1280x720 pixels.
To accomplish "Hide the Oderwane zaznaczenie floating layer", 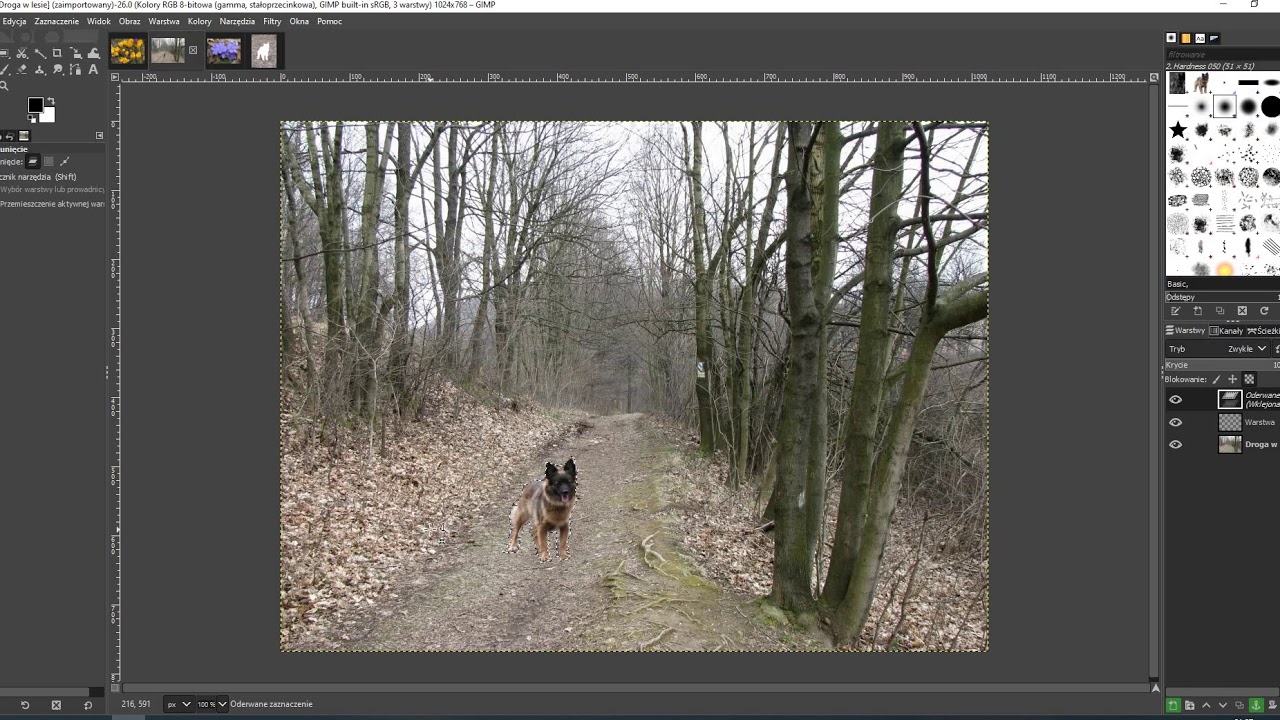I will click(x=1176, y=400).
